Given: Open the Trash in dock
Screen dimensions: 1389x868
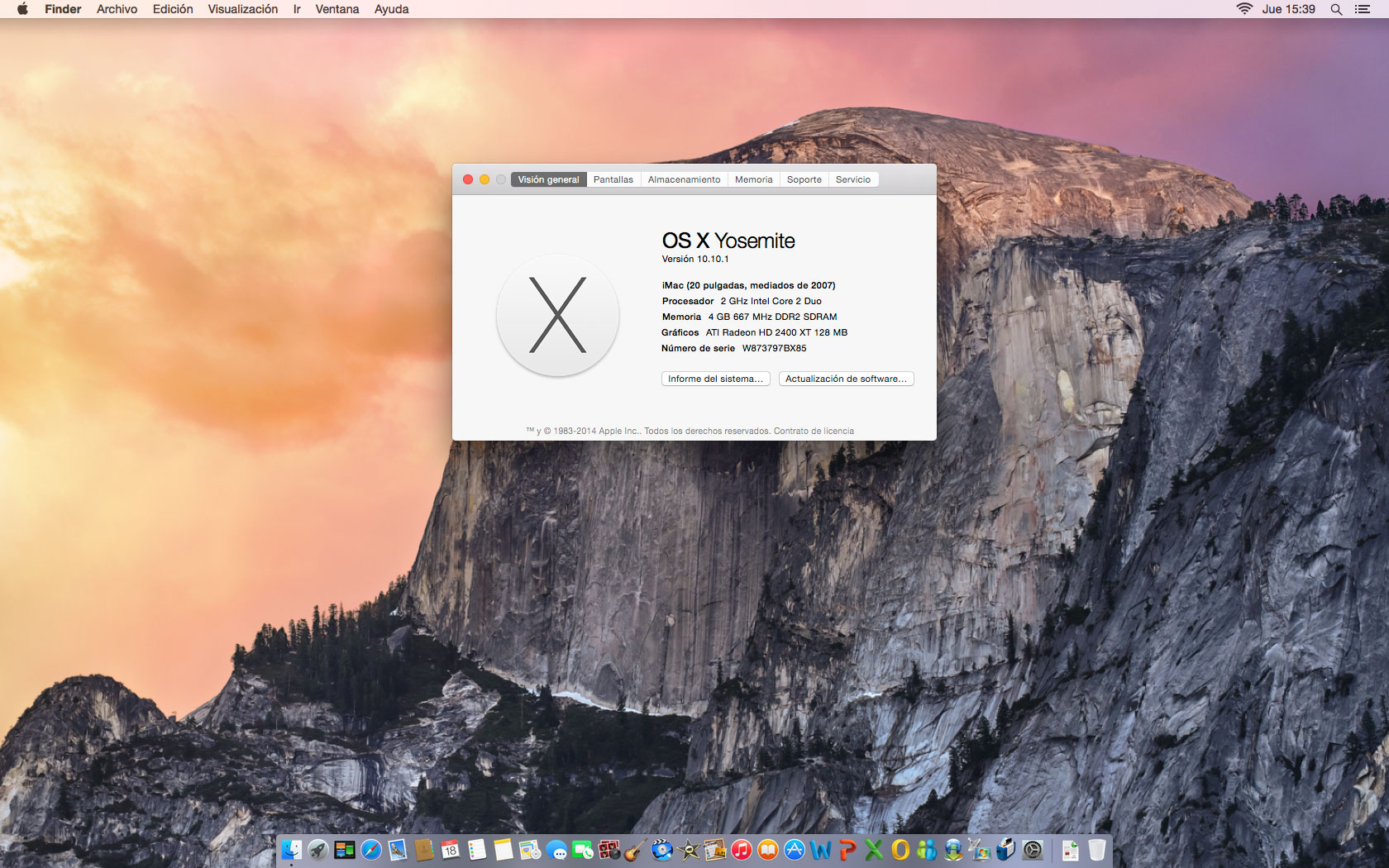Looking at the screenshot, I should 1097,850.
